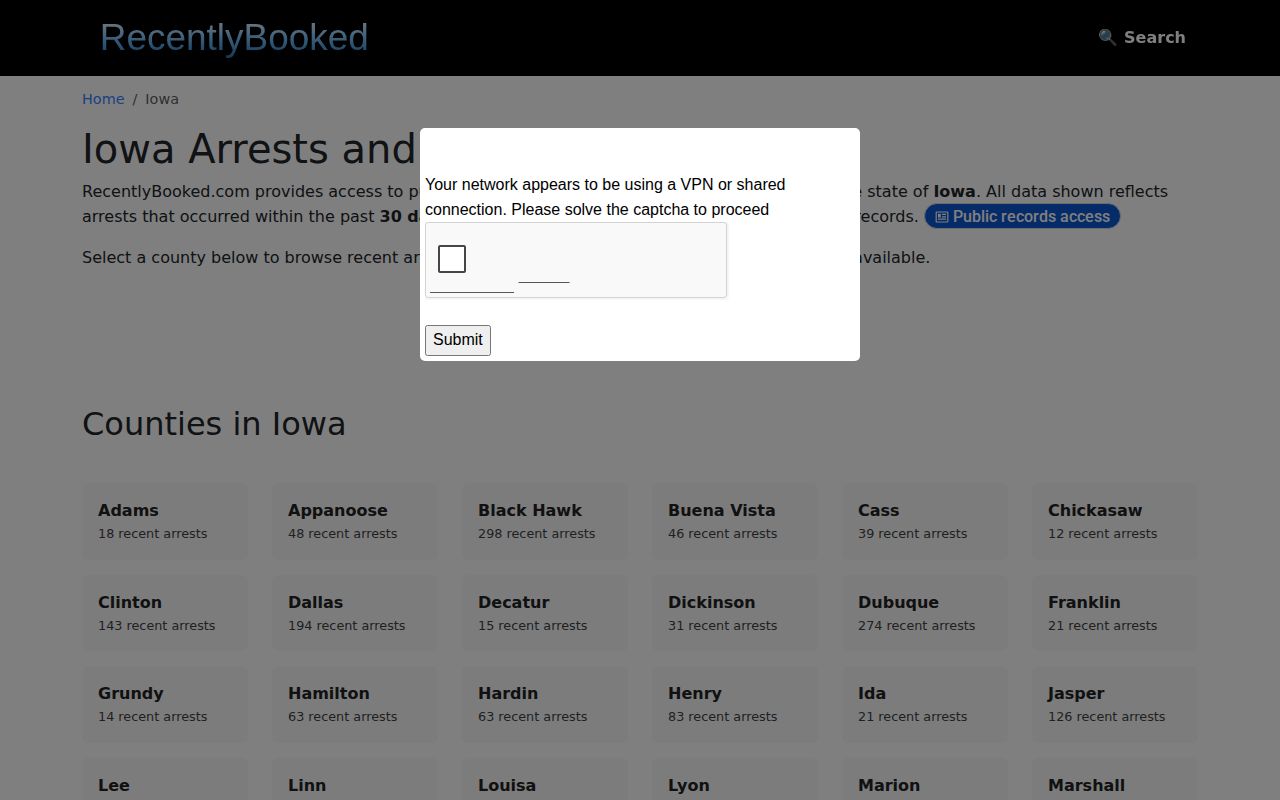The width and height of the screenshot is (1280, 800).
Task: Click the VPN captcha notice text
Action: click(605, 197)
